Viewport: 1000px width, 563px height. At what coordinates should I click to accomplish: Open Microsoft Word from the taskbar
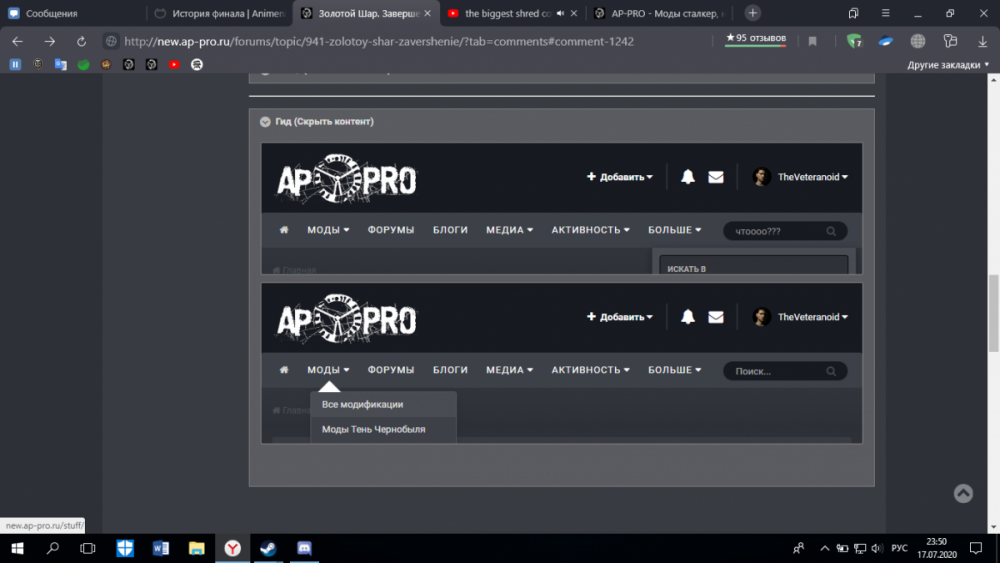[x=161, y=548]
